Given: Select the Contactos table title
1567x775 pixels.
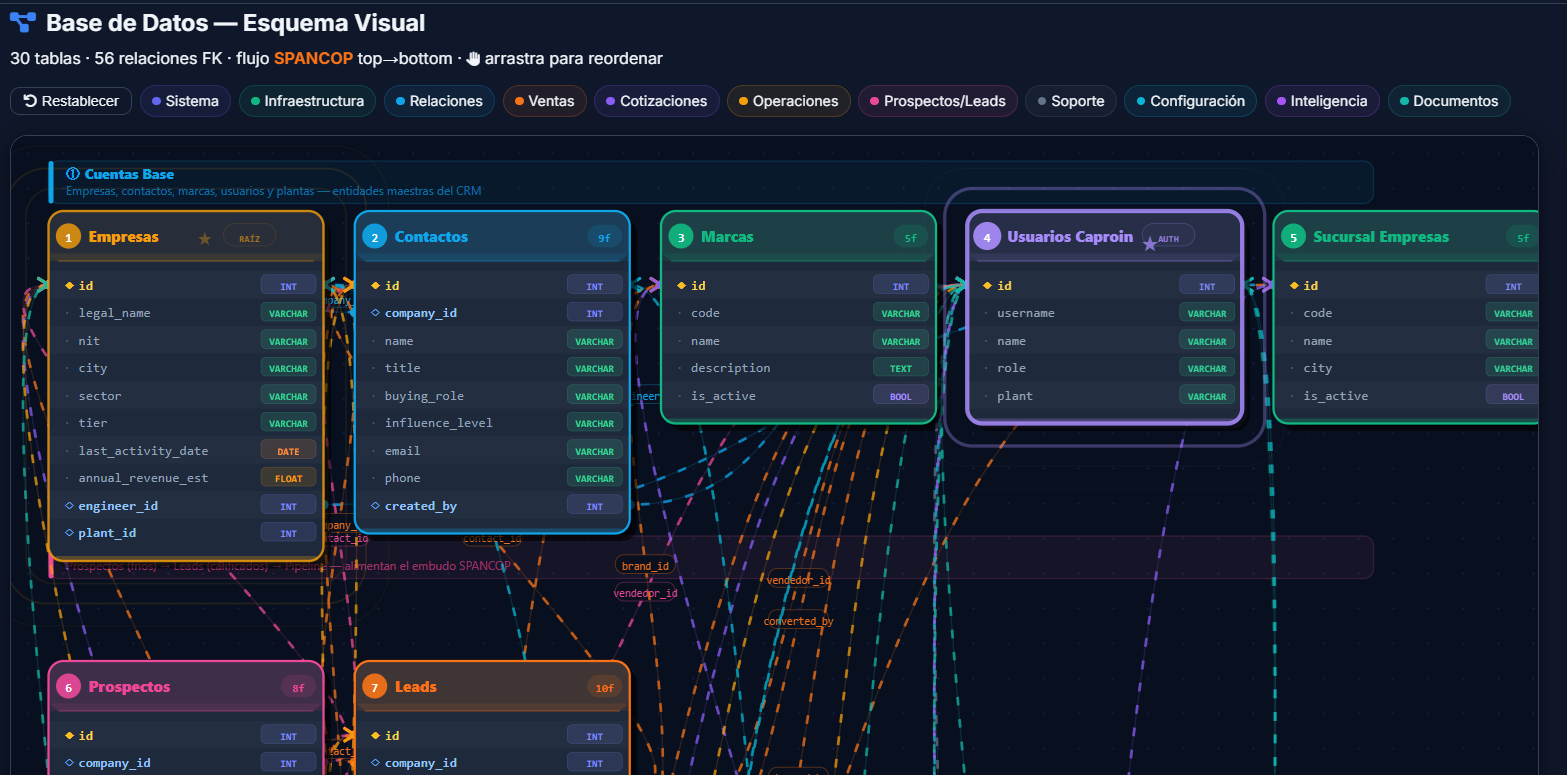Looking at the screenshot, I should [x=431, y=237].
